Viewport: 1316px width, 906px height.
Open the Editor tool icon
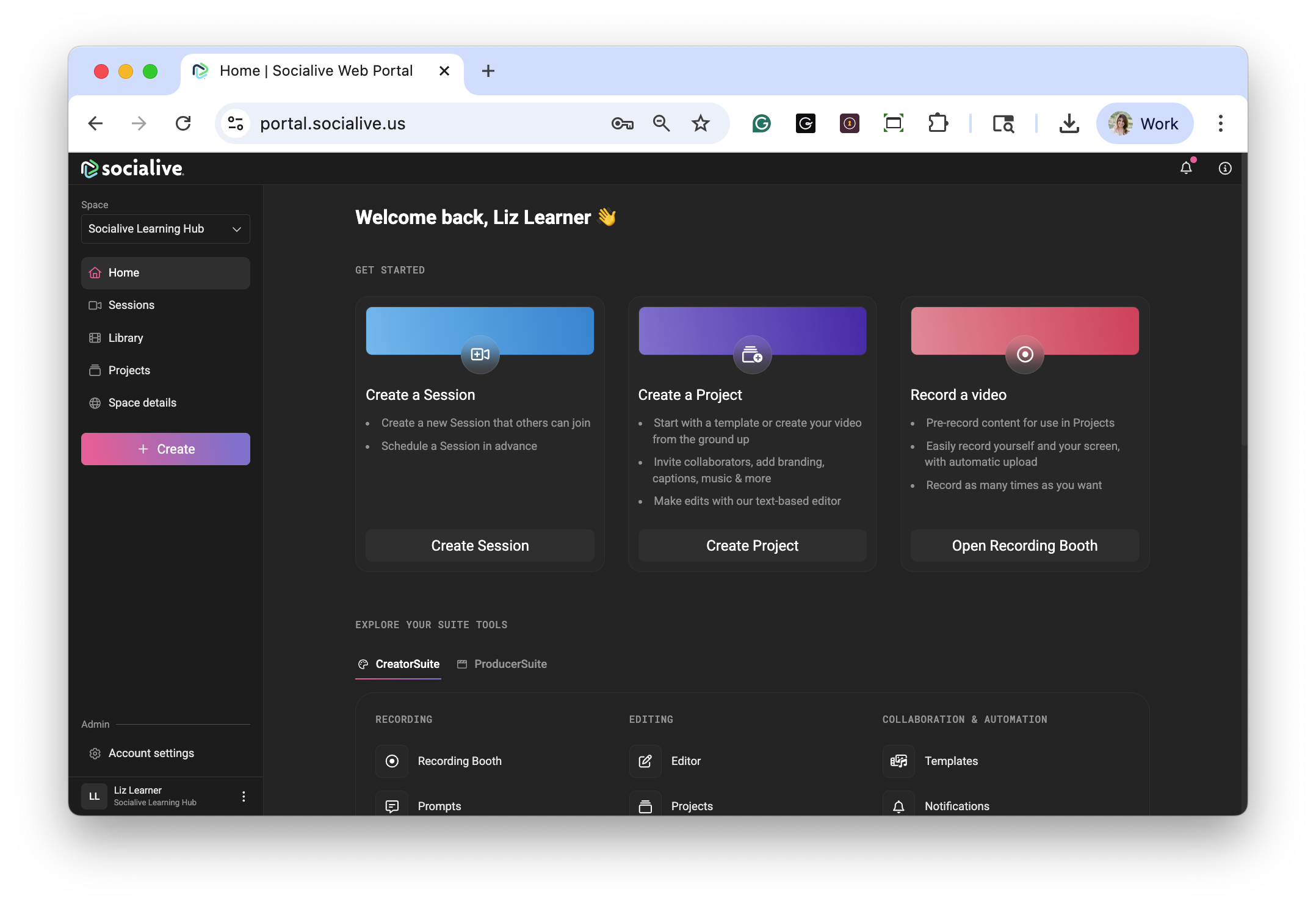tap(645, 761)
